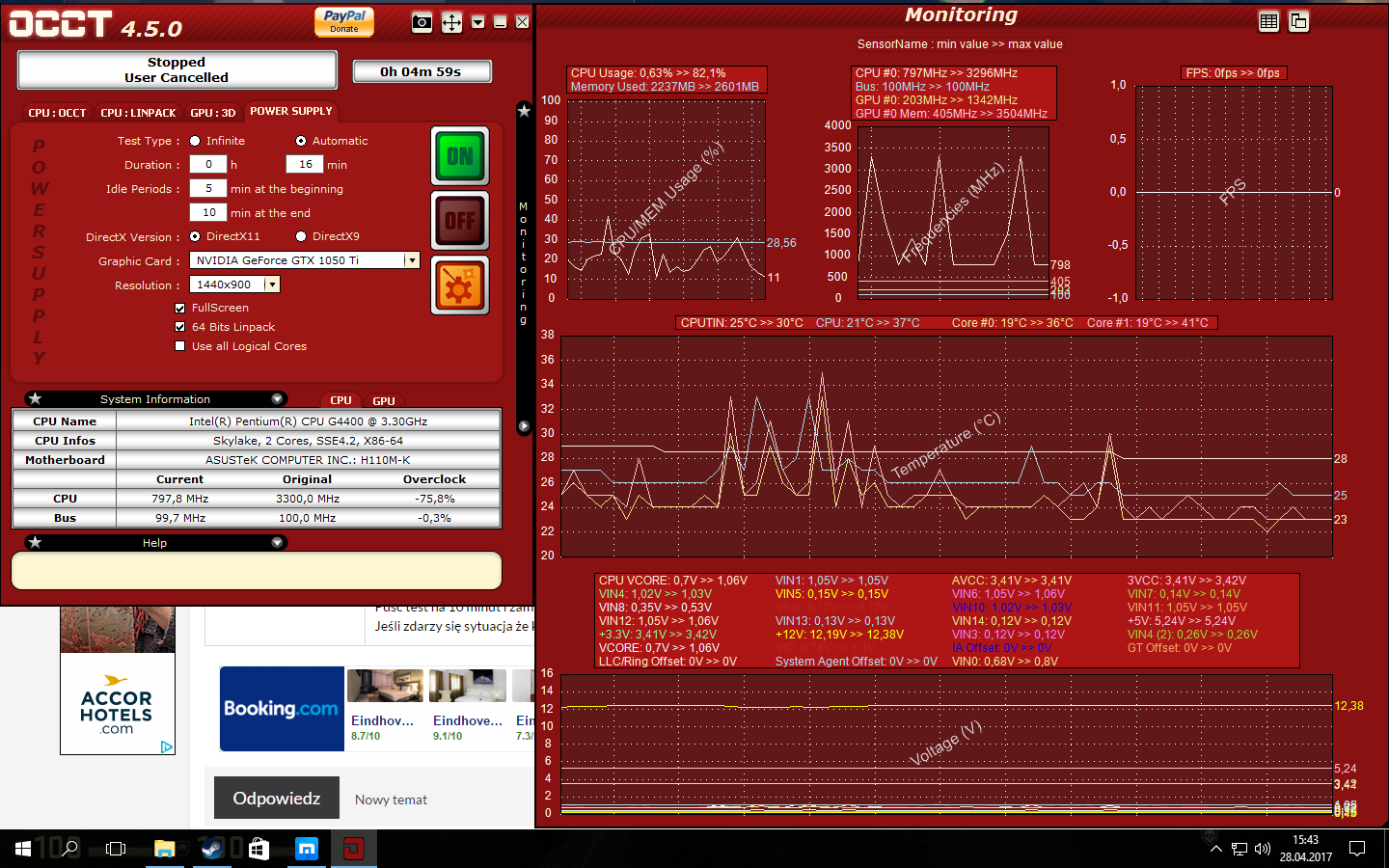The height and width of the screenshot is (868, 1389).
Task: Stop the test with the OFF button
Action: tap(460, 221)
